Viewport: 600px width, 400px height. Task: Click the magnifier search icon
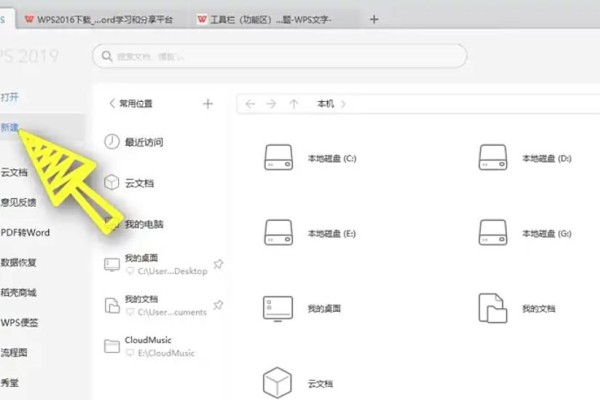pyautogui.click(x=107, y=56)
